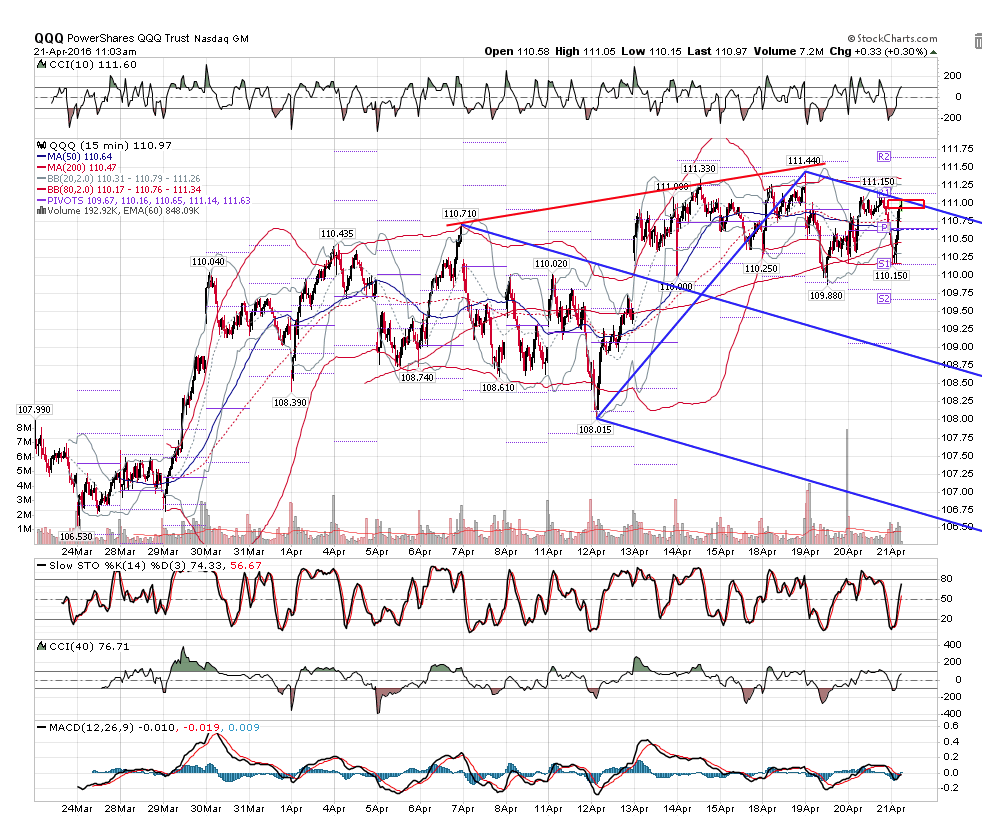The image size is (982, 827).
Task: Click the 108.390 low price label
Action: (x=290, y=403)
